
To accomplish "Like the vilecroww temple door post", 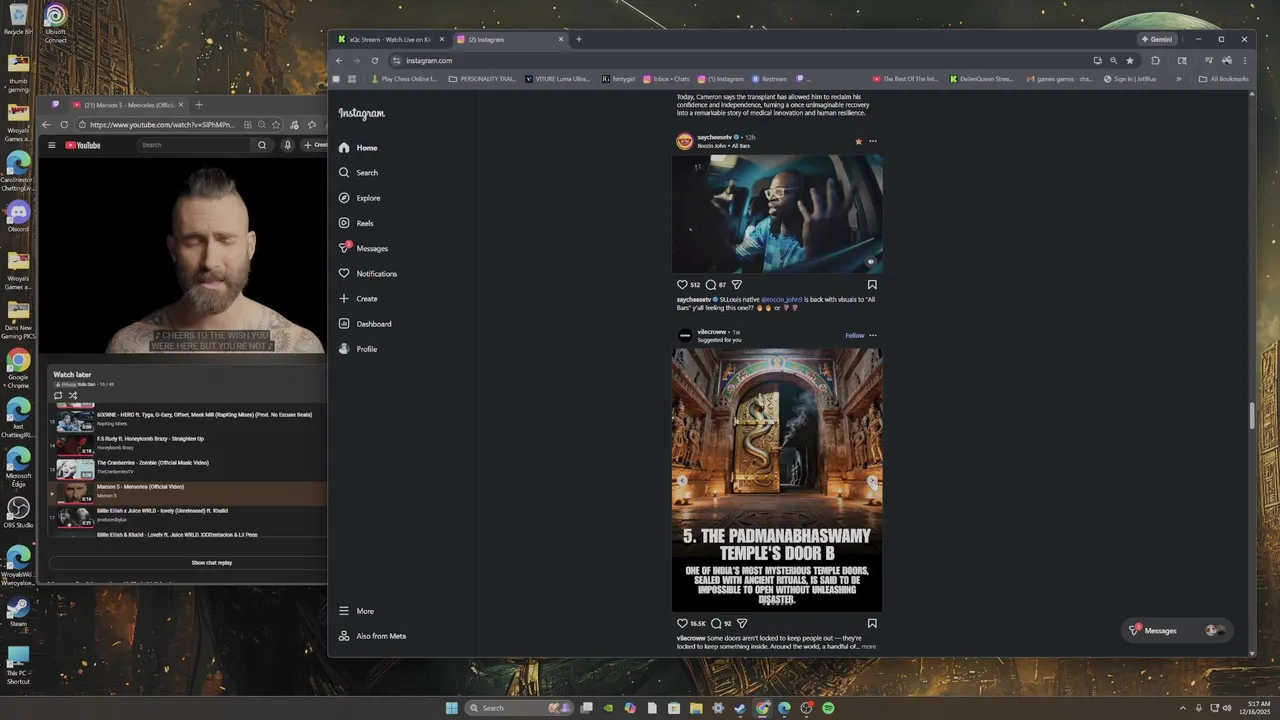I will pyautogui.click(x=683, y=623).
